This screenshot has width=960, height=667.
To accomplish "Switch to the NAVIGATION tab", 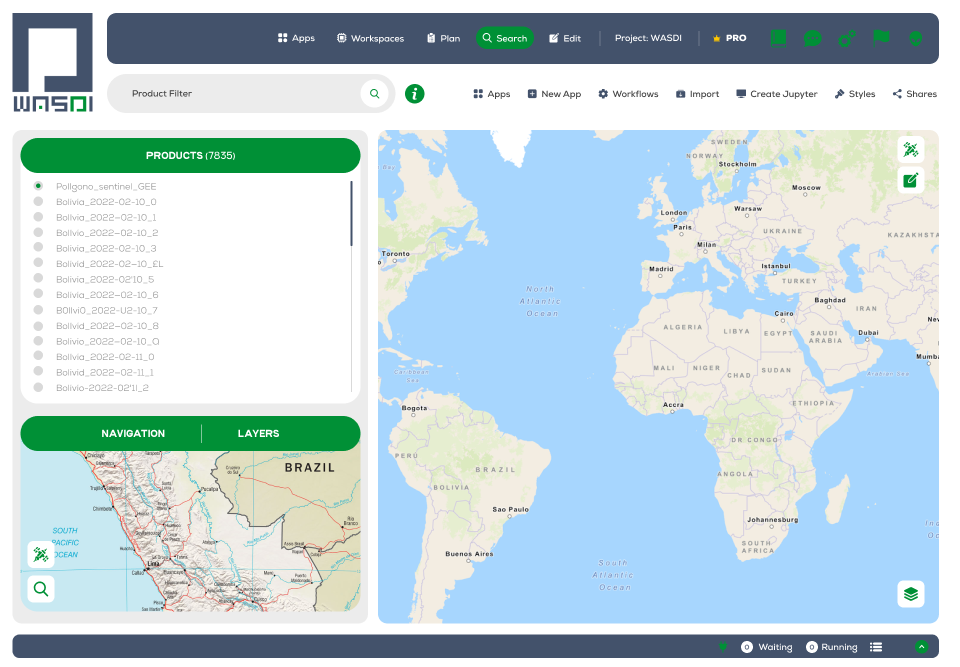I will (133, 434).
